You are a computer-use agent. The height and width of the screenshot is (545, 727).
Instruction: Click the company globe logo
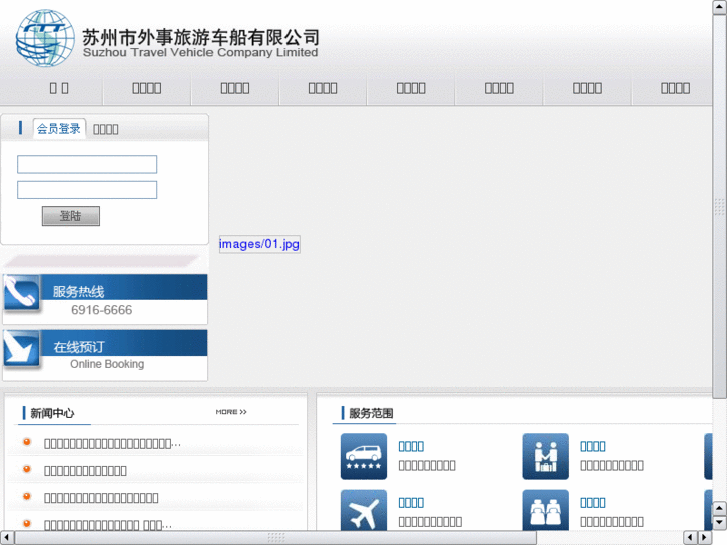[x=45, y=38]
